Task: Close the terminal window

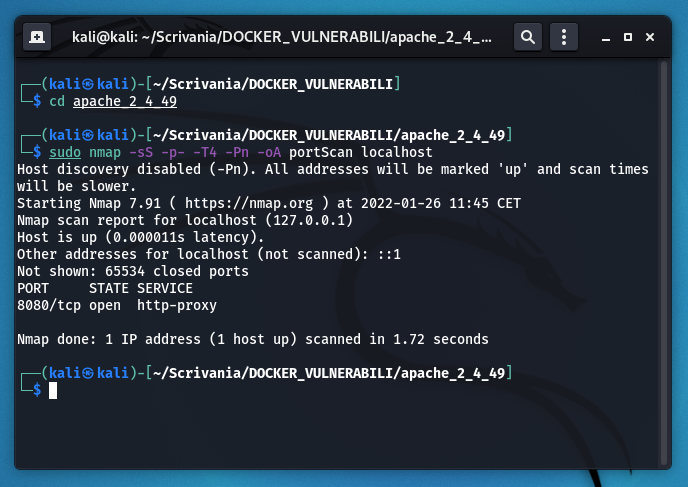Action: pyautogui.click(x=650, y=37)
